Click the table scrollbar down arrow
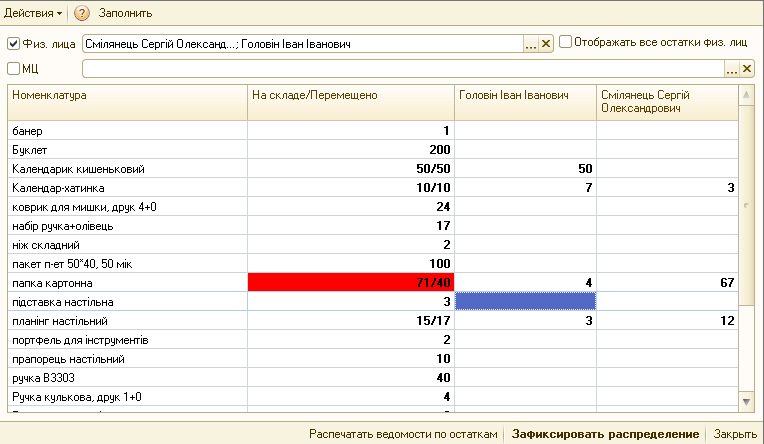This screenshot has height=444, width=764. click(745, 400)
